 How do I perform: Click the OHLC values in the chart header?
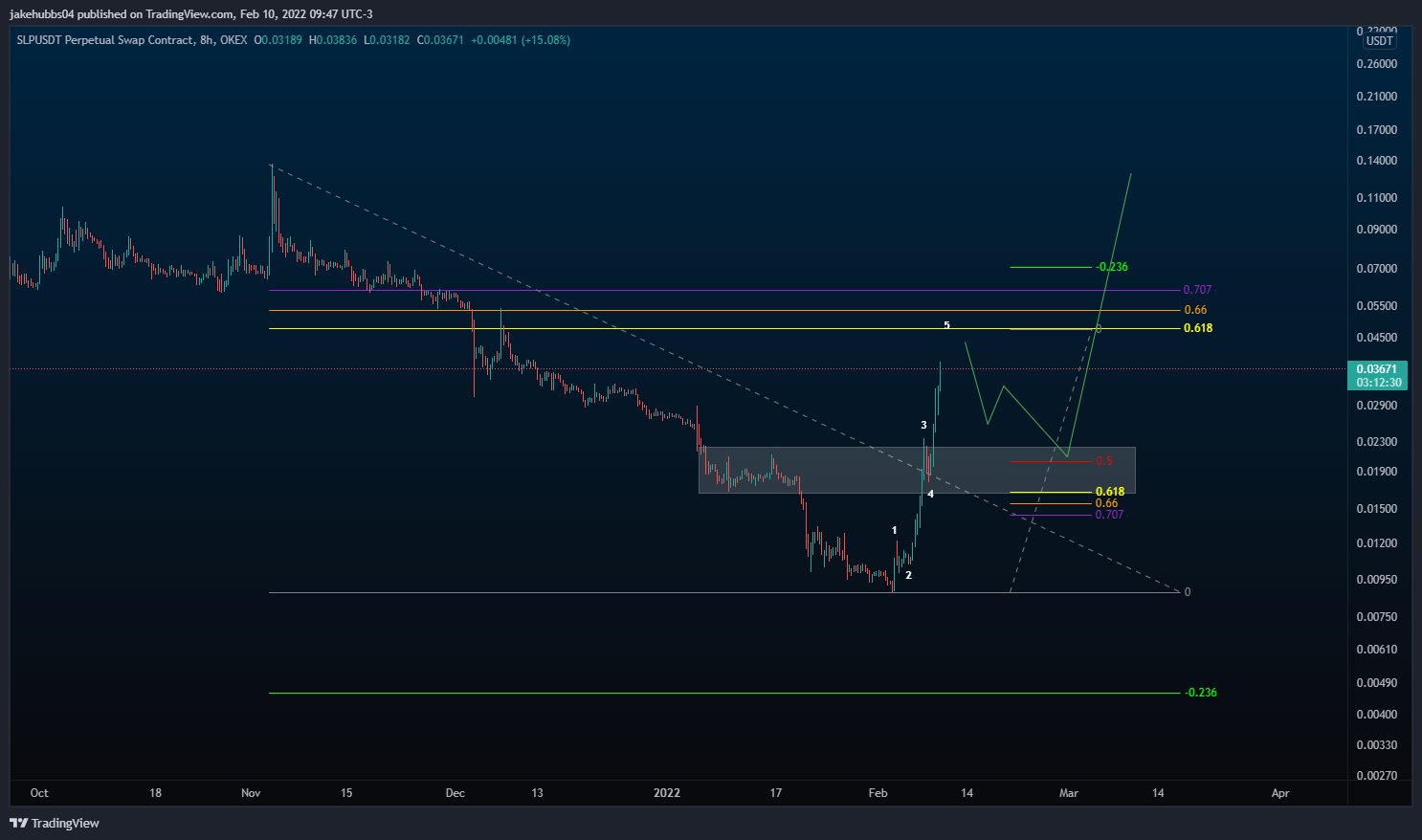click(x=411, y=40)
